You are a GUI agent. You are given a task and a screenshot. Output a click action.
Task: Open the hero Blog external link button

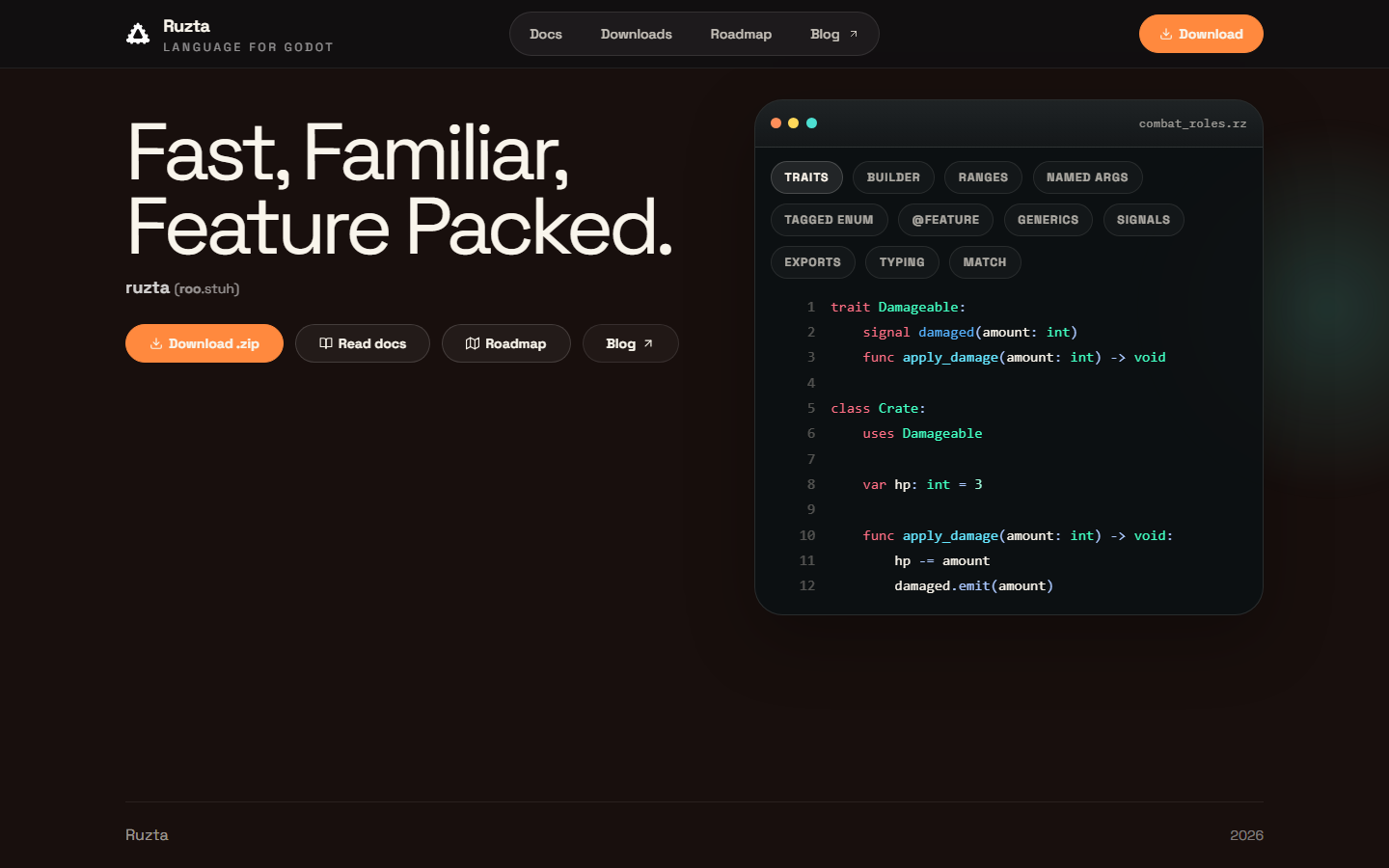click(x=631, y=343)
